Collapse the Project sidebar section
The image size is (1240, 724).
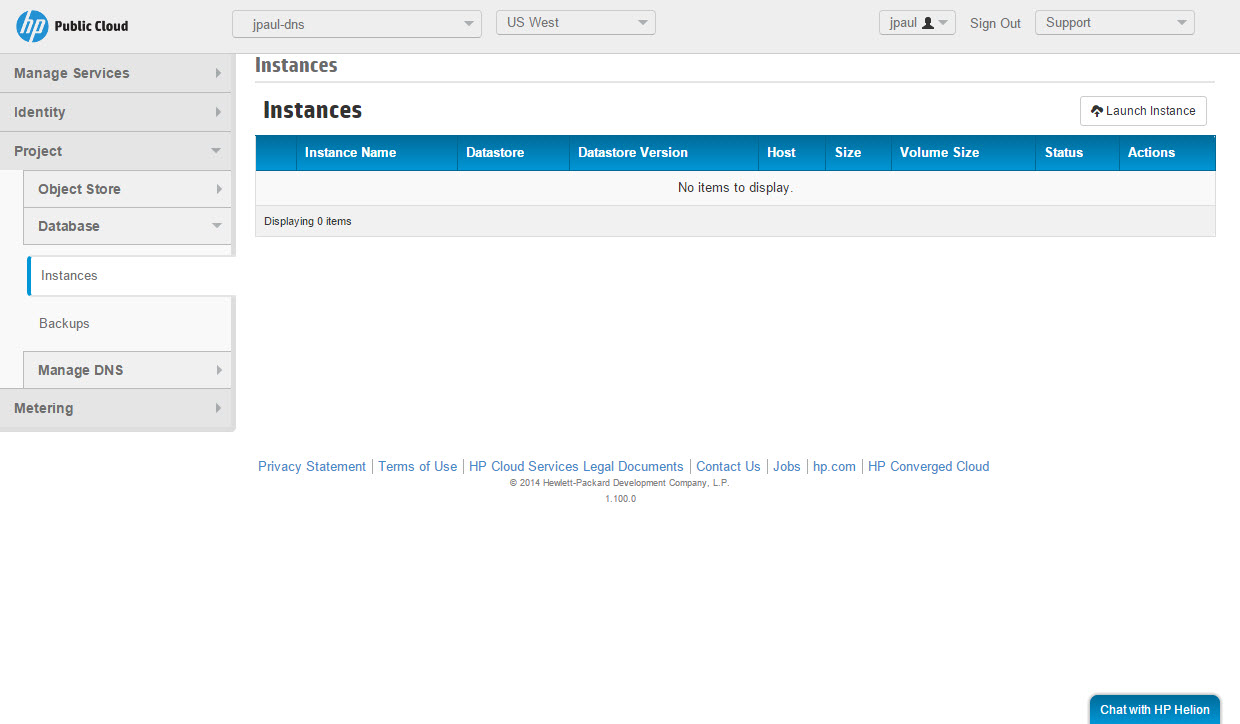[x=116, y=151]
